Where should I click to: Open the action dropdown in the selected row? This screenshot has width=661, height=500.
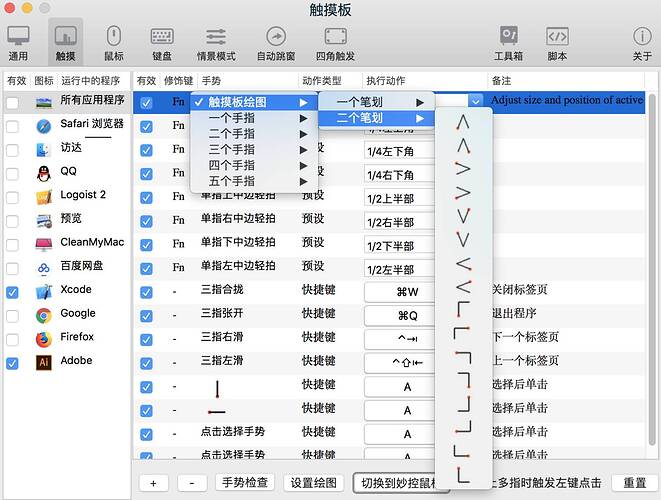pyautogui.click(x=475, y=101)
